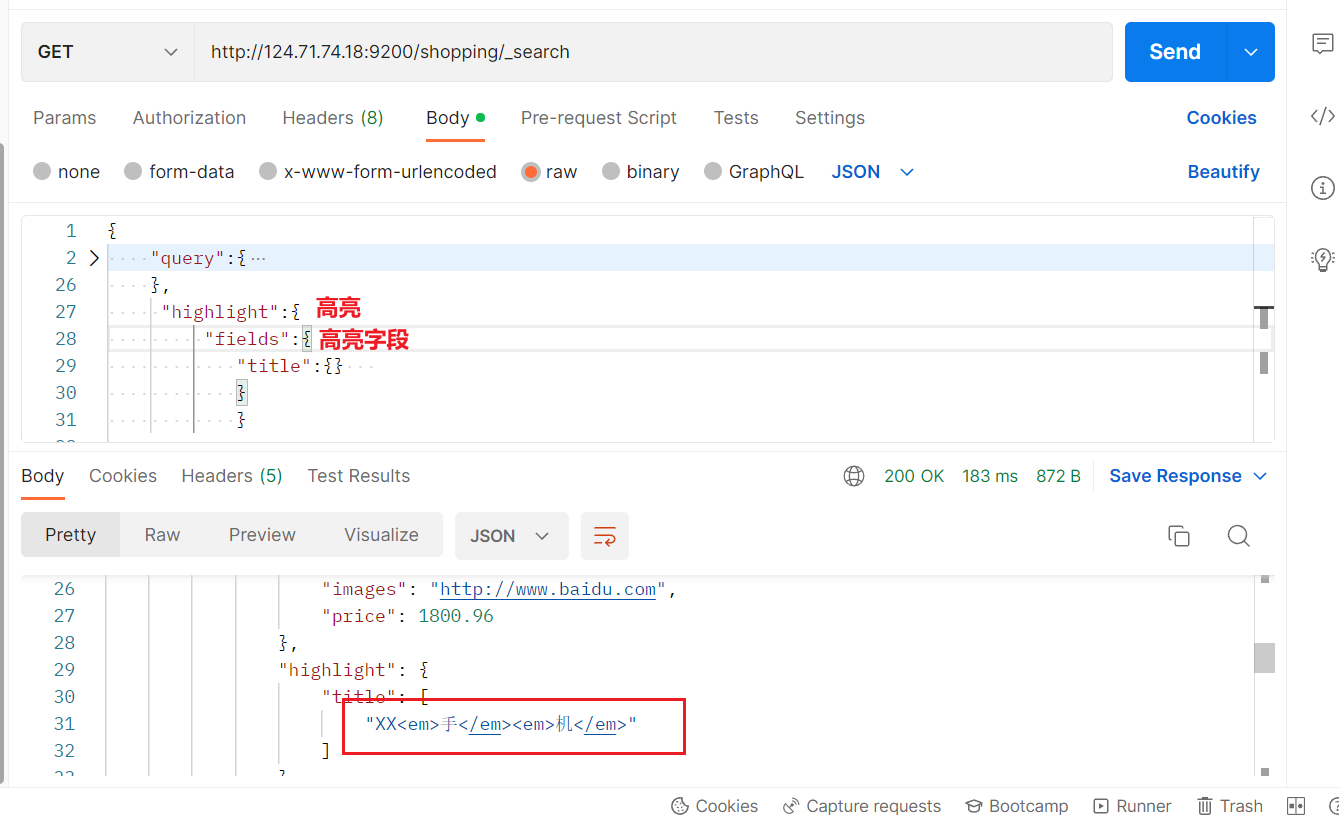Expand the Save Response dropdown
The image size is (1339, 815).
tap(1259, 476)
